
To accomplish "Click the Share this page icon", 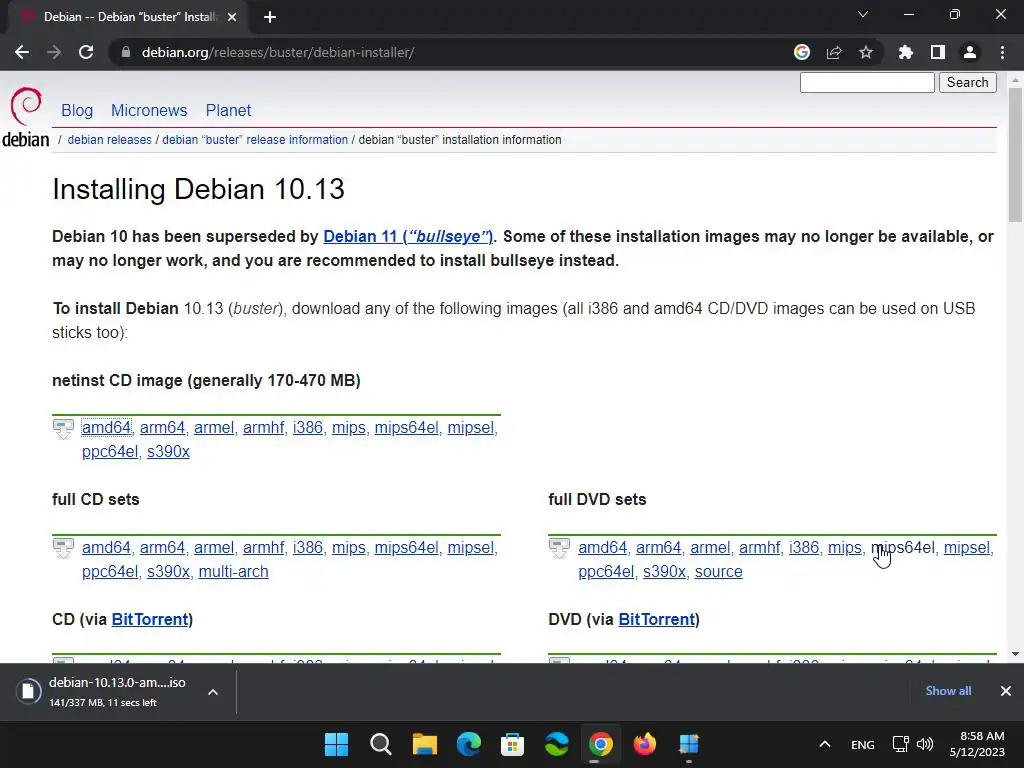I will click(x=834, y=52).
